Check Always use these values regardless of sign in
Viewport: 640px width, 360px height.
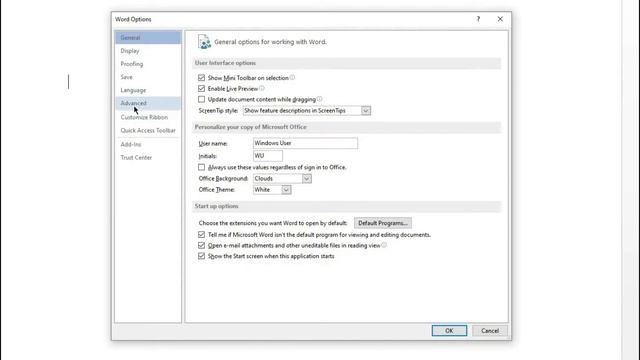[x=201, y=167]
